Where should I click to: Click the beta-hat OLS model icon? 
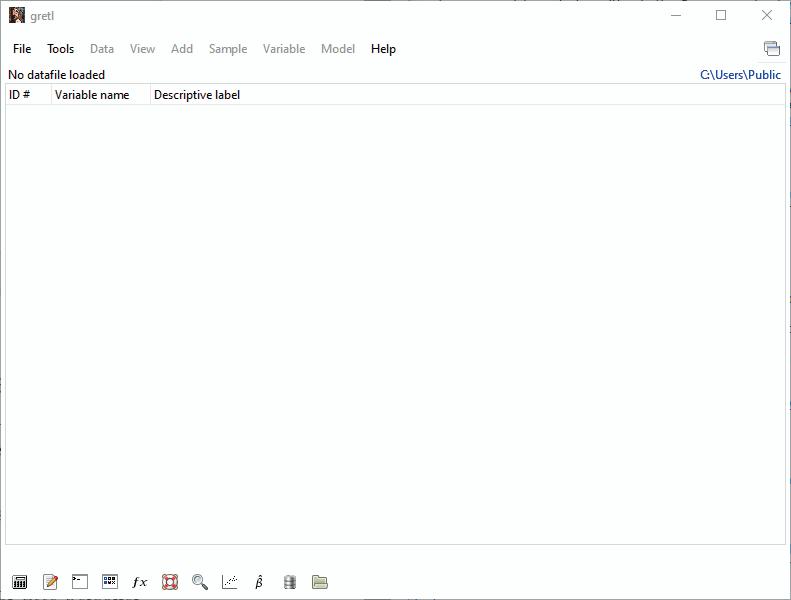[259, 582]
